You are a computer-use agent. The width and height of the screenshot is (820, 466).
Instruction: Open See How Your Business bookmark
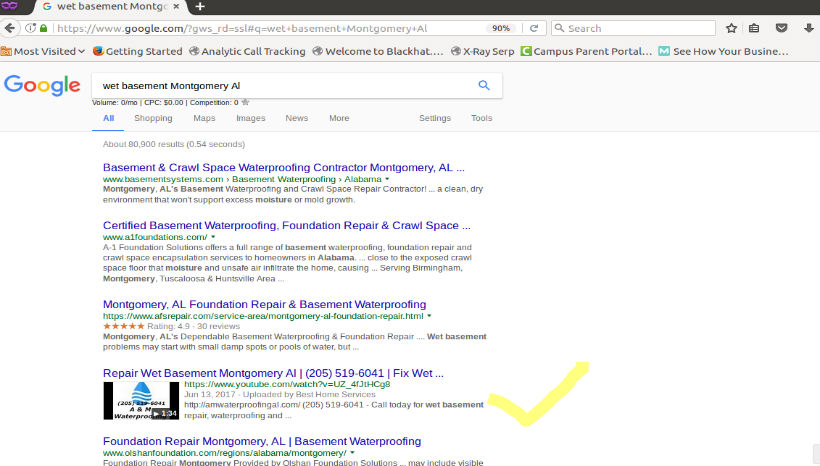723,51
